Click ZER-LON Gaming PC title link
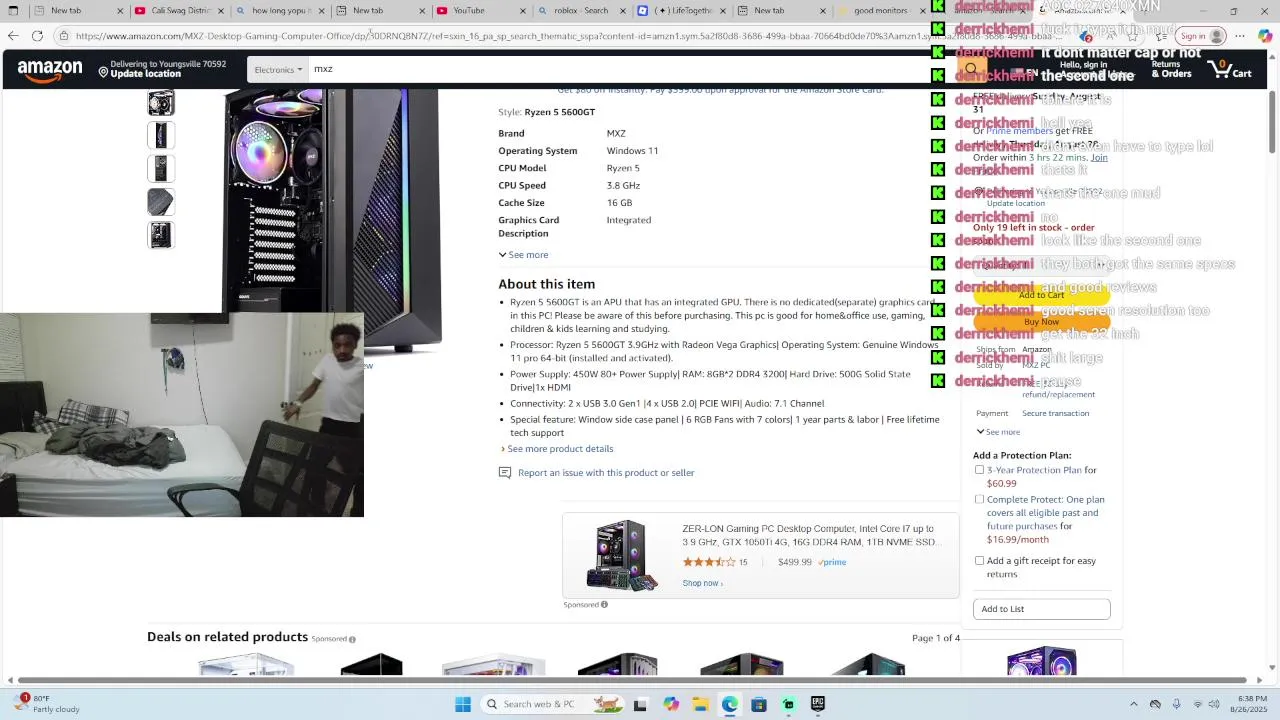Image resolution: width=1280 pixels, height=720 pixels. coord(811,535)
